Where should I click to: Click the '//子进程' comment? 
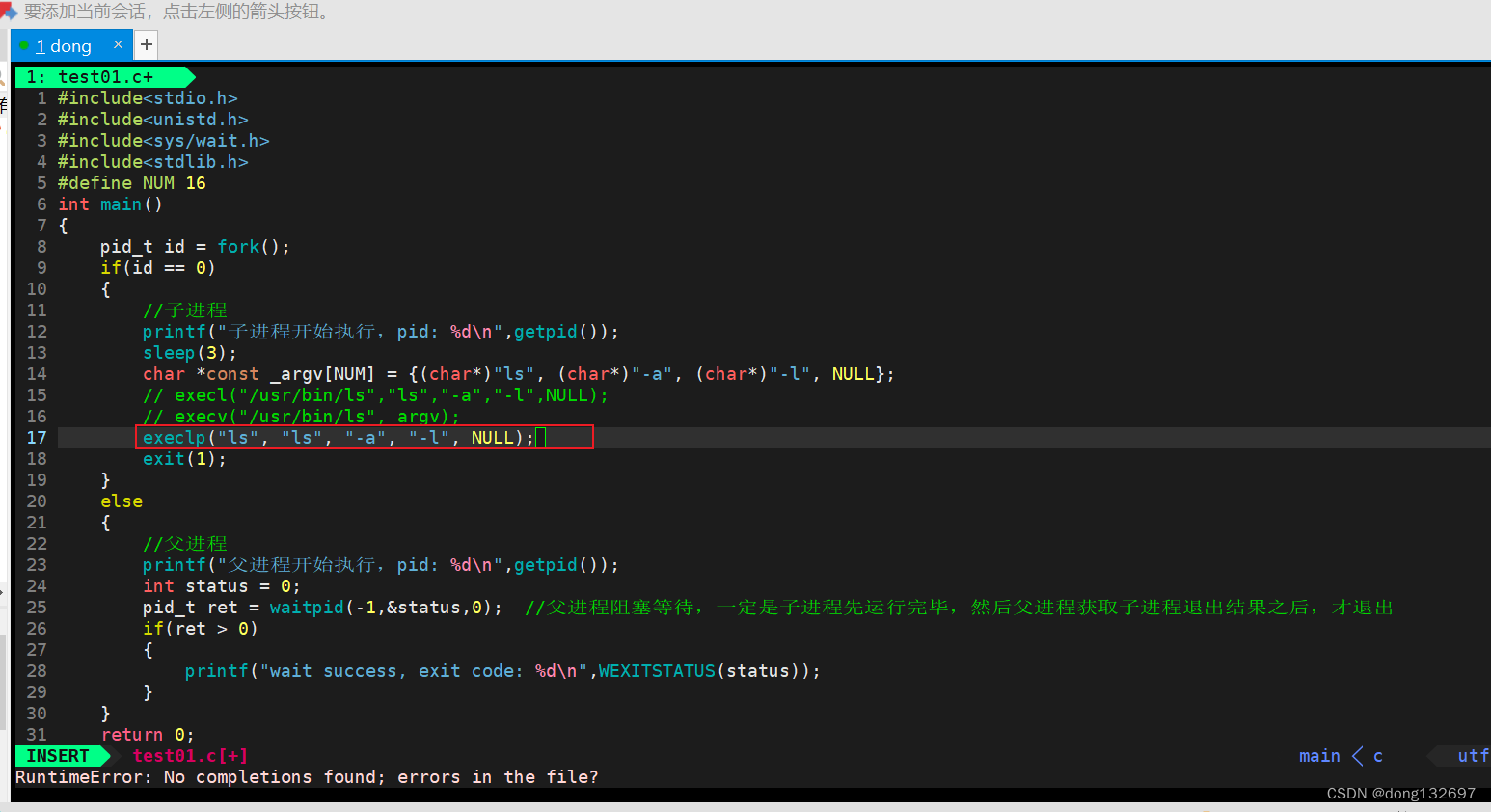(185, 311)
